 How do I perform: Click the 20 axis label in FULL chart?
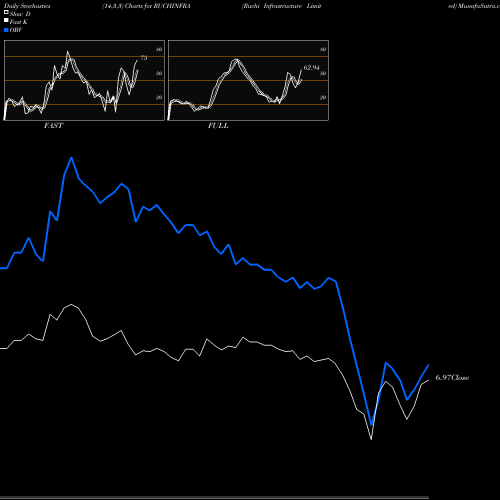pyautogui.click(x=323, y=97)
